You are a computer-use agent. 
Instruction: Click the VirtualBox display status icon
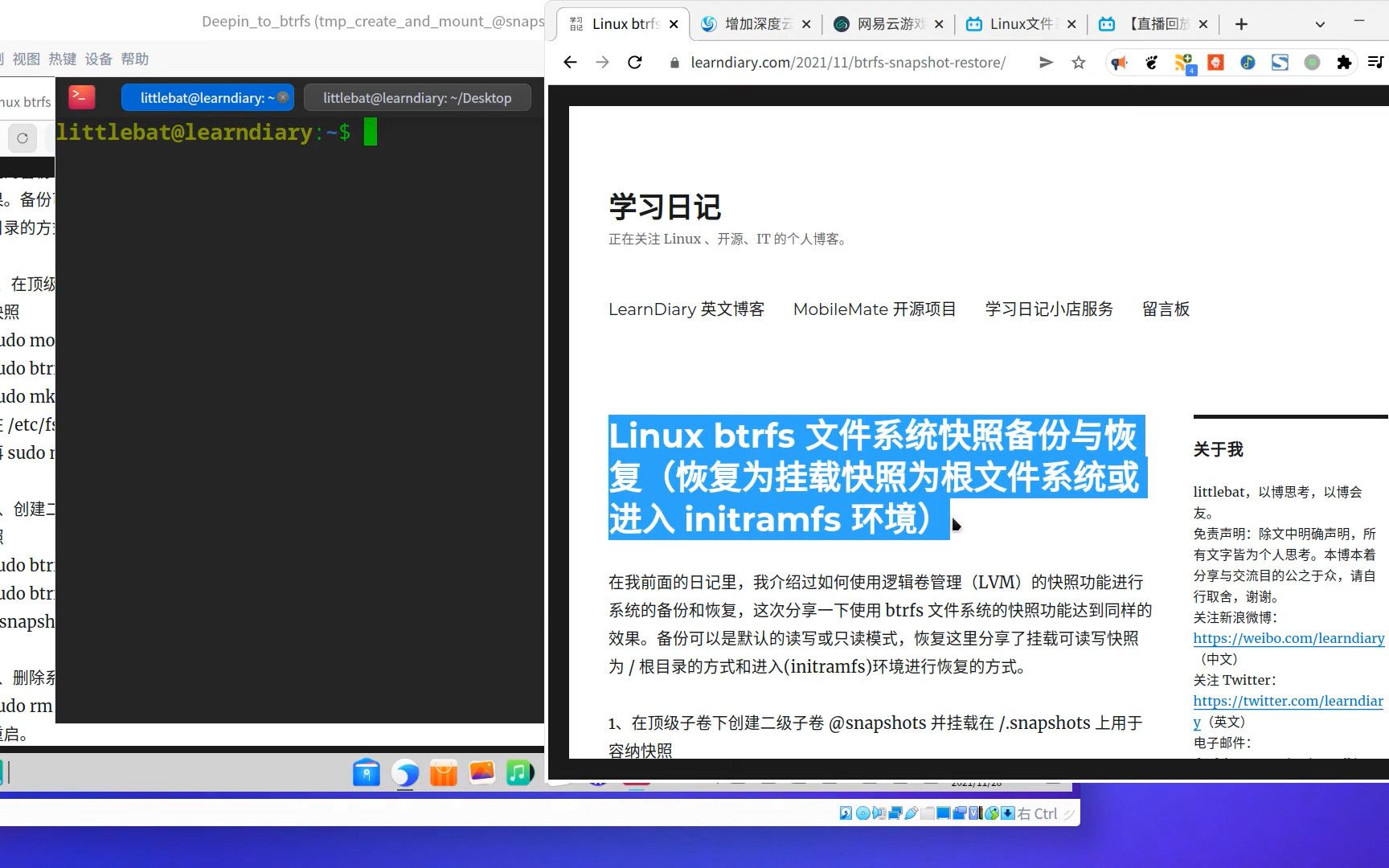click(944, 813)
